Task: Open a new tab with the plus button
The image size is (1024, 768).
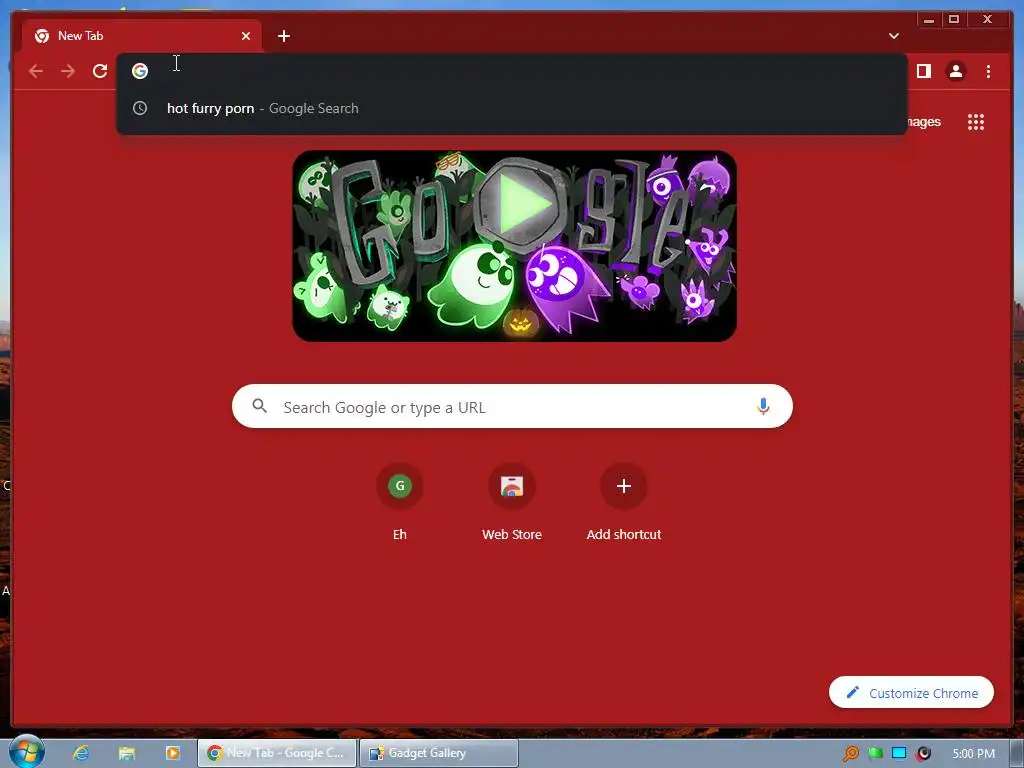Action: 283,36
